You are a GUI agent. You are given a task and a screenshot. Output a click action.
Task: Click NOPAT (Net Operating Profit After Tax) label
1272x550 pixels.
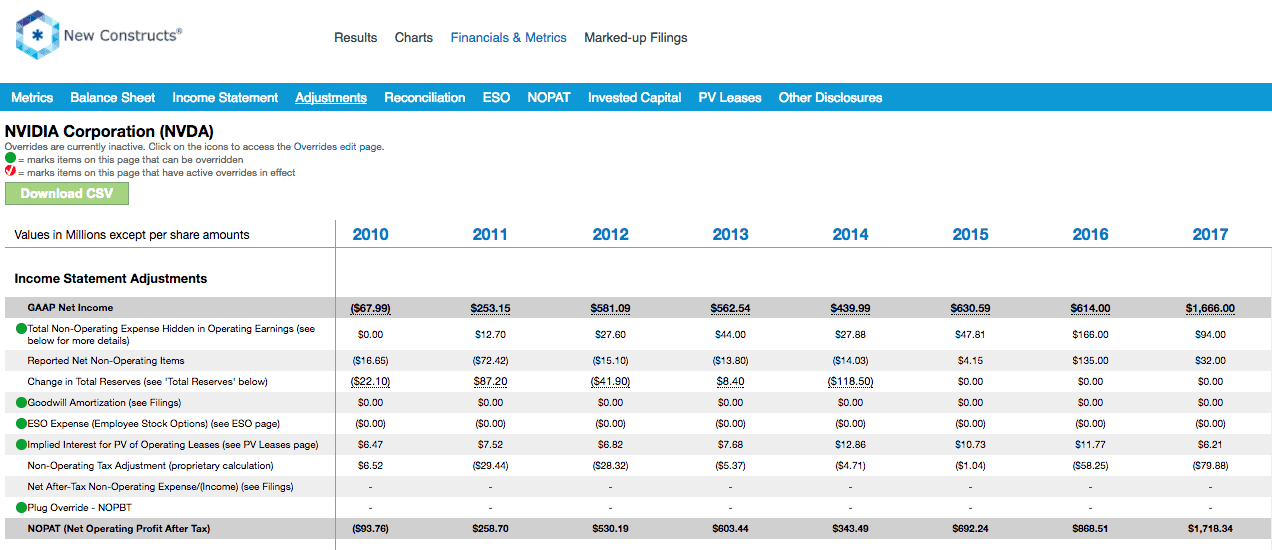click(x=119, y=529)
